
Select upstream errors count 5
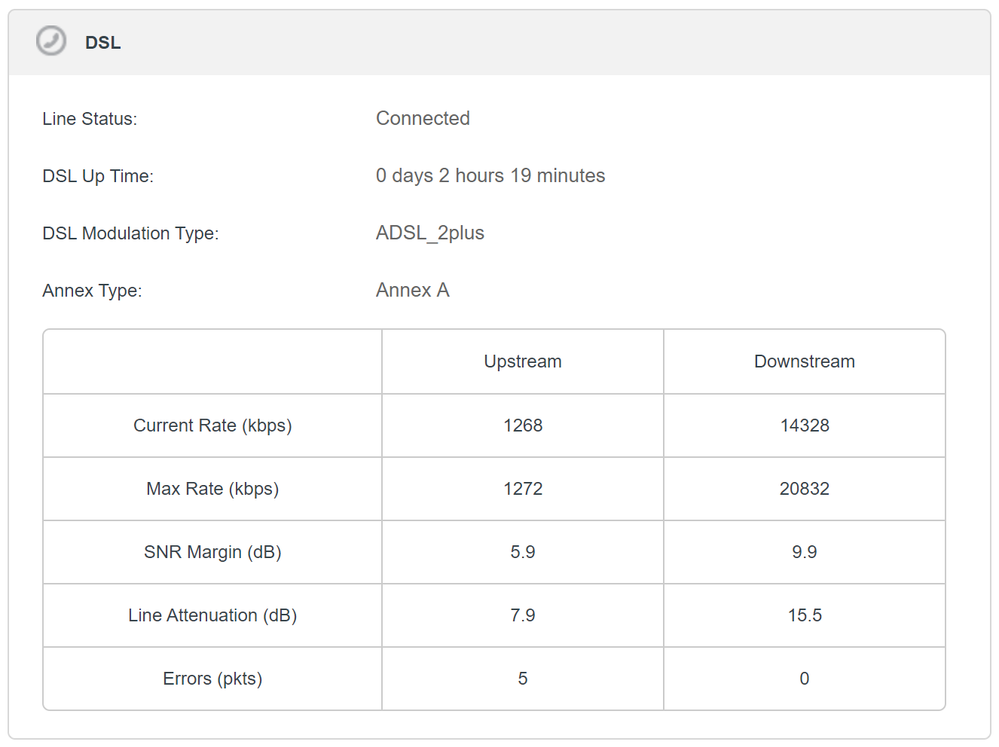(x=522, y=679)
